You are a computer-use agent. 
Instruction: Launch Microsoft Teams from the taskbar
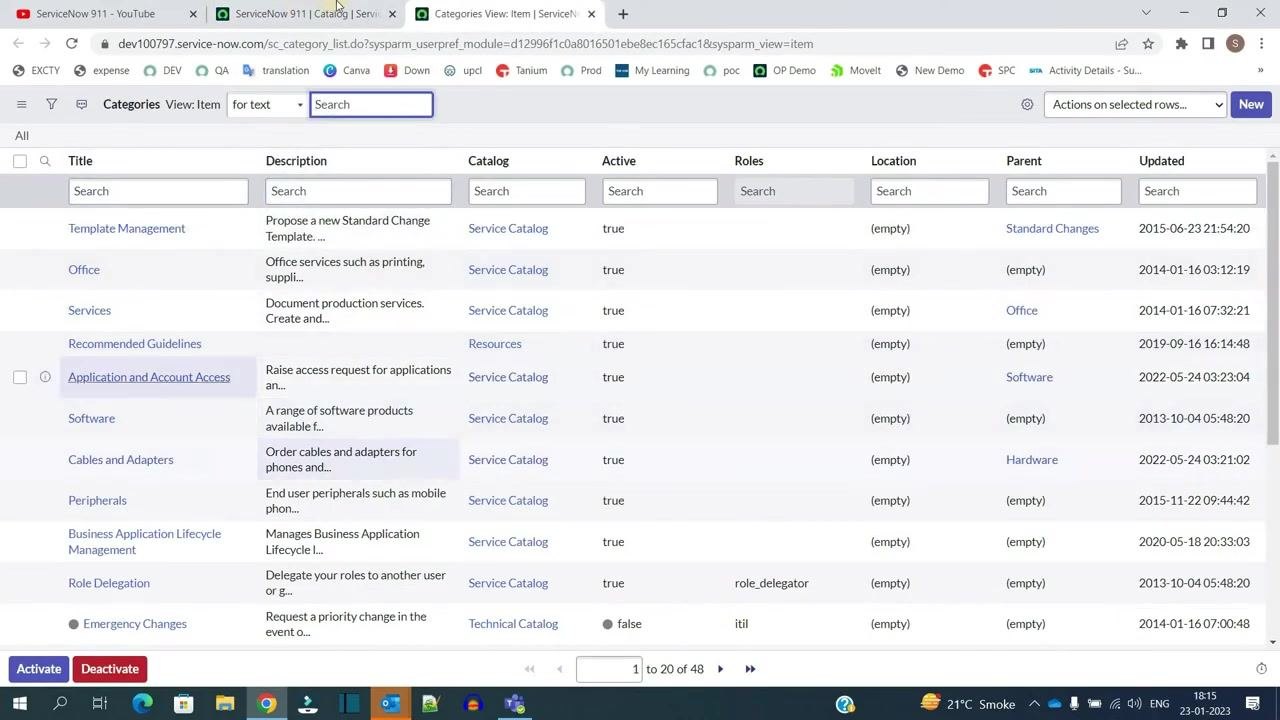514,704
